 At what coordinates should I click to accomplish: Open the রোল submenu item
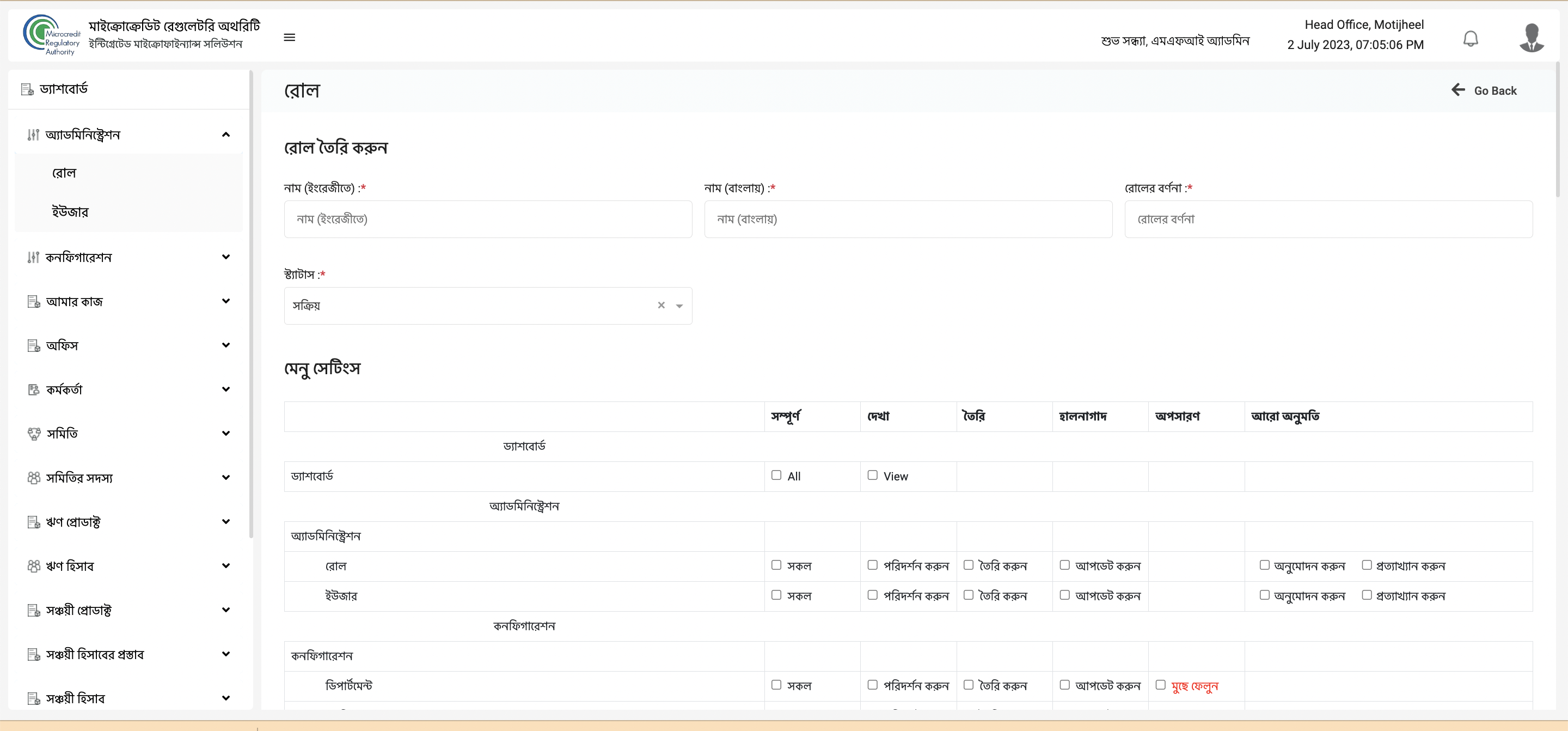coord(128,173)
